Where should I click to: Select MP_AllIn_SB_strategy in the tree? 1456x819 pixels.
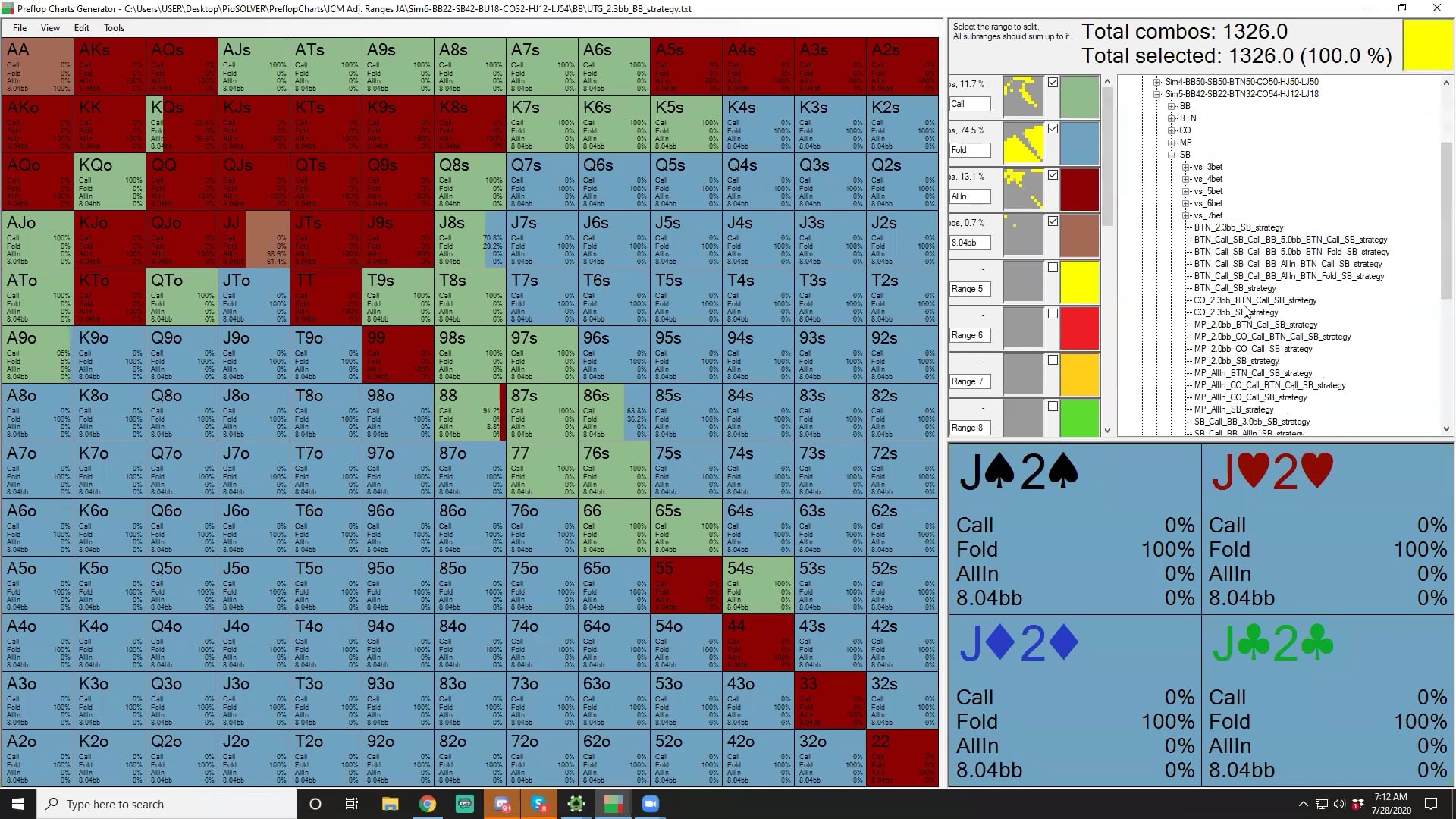1234,409
